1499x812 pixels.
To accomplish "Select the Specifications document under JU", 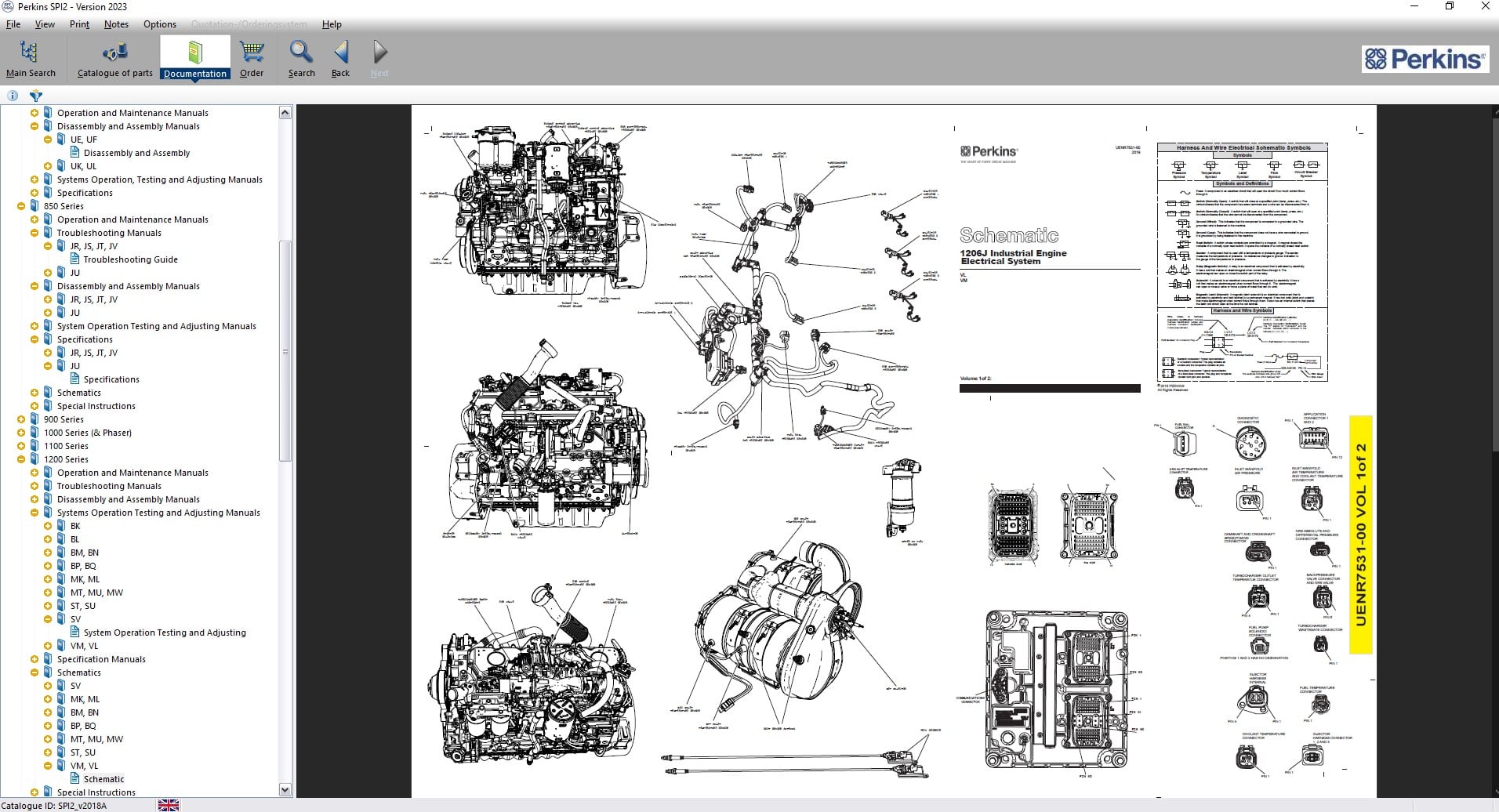I will coord(111,379).
